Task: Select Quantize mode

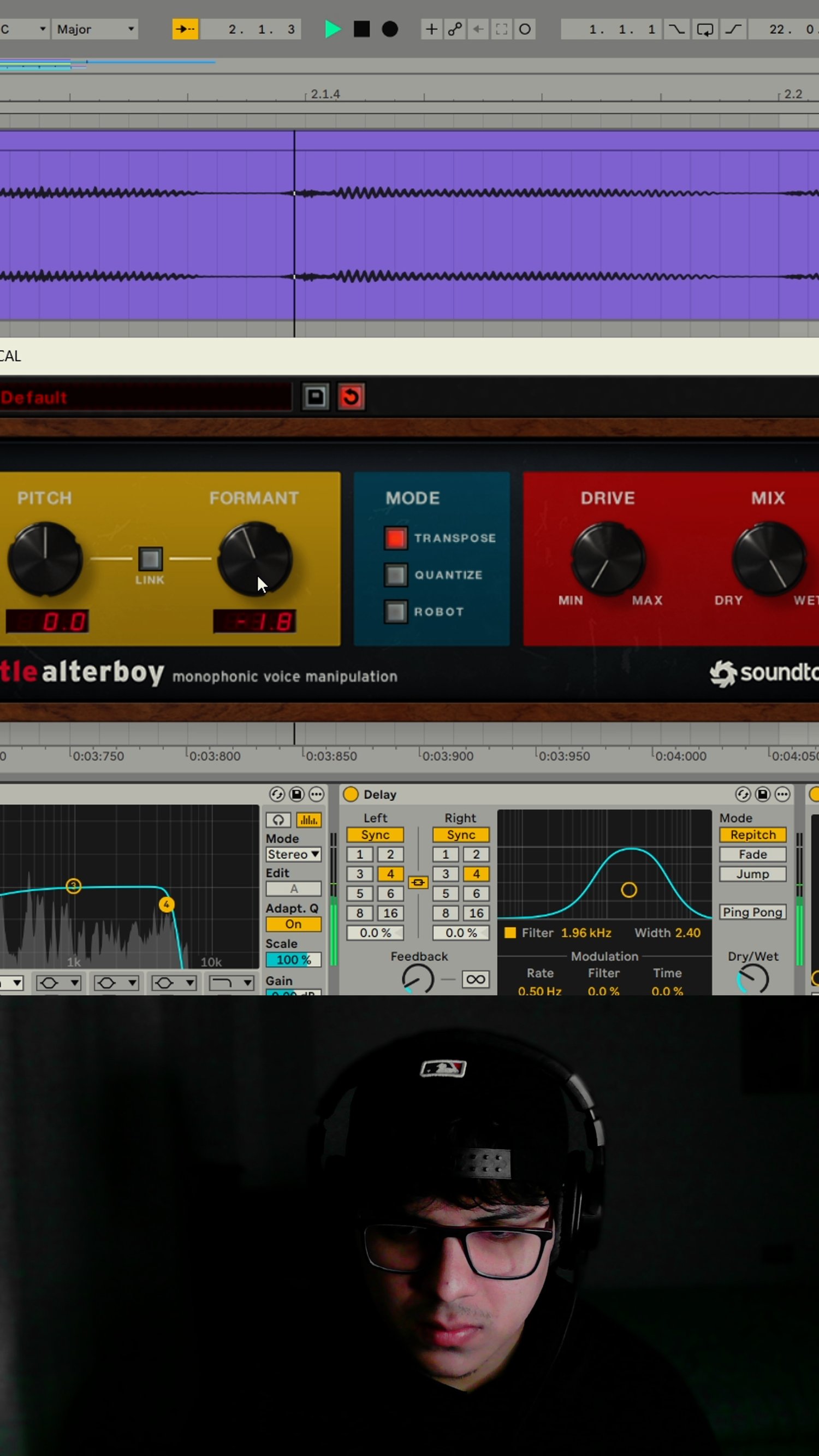Action: tap(396, 576)
